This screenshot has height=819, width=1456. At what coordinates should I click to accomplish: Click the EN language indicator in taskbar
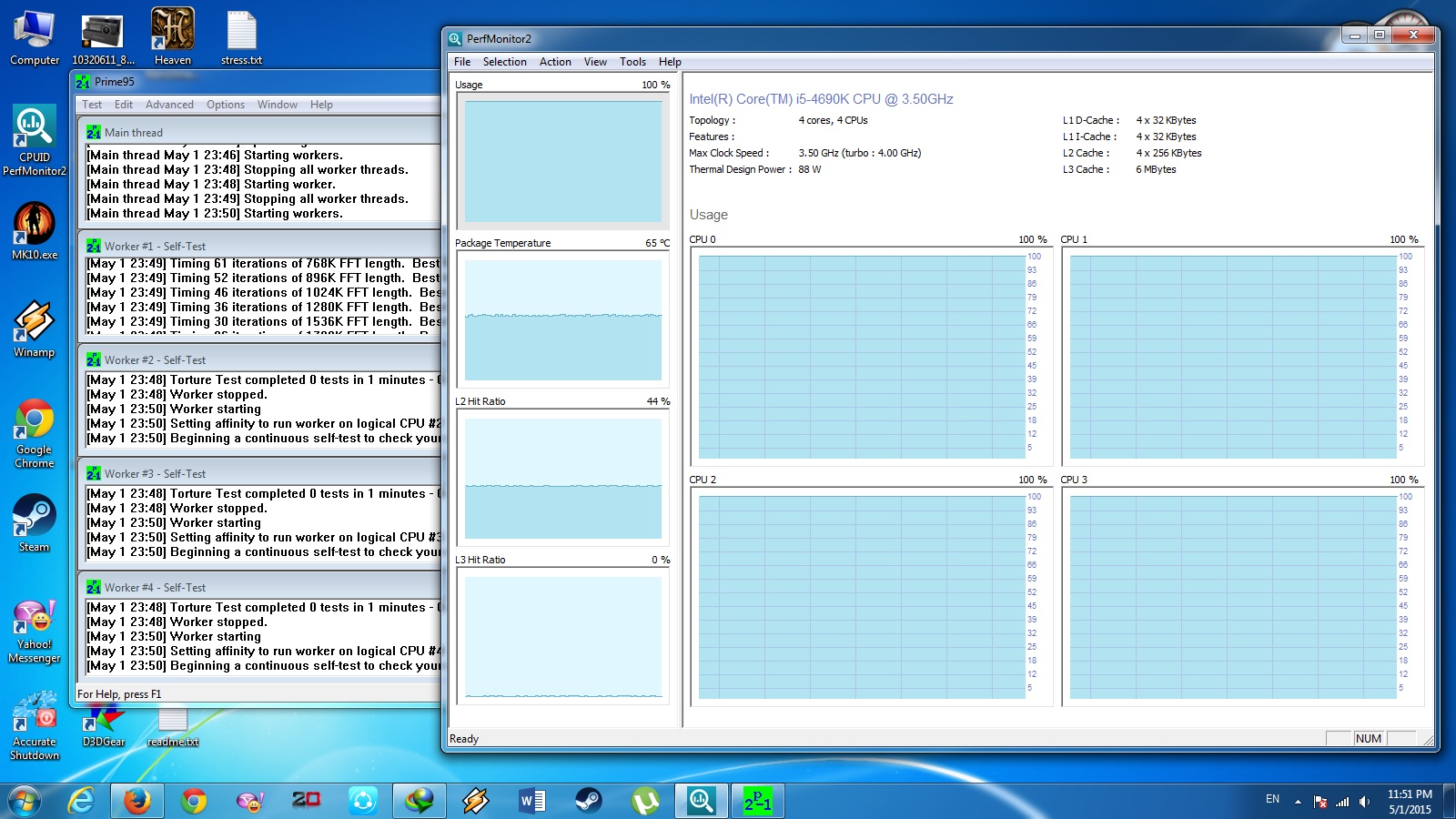1272,799
